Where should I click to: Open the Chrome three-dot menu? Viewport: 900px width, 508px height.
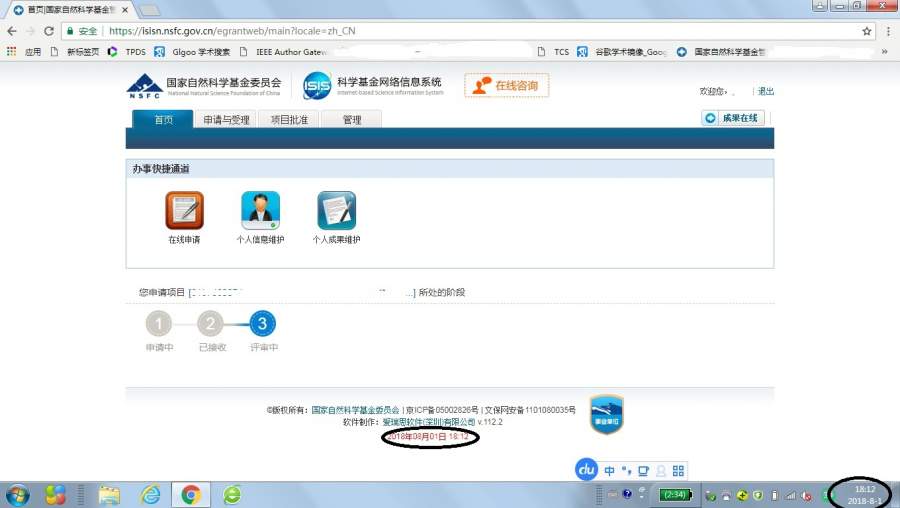point(889,31)
